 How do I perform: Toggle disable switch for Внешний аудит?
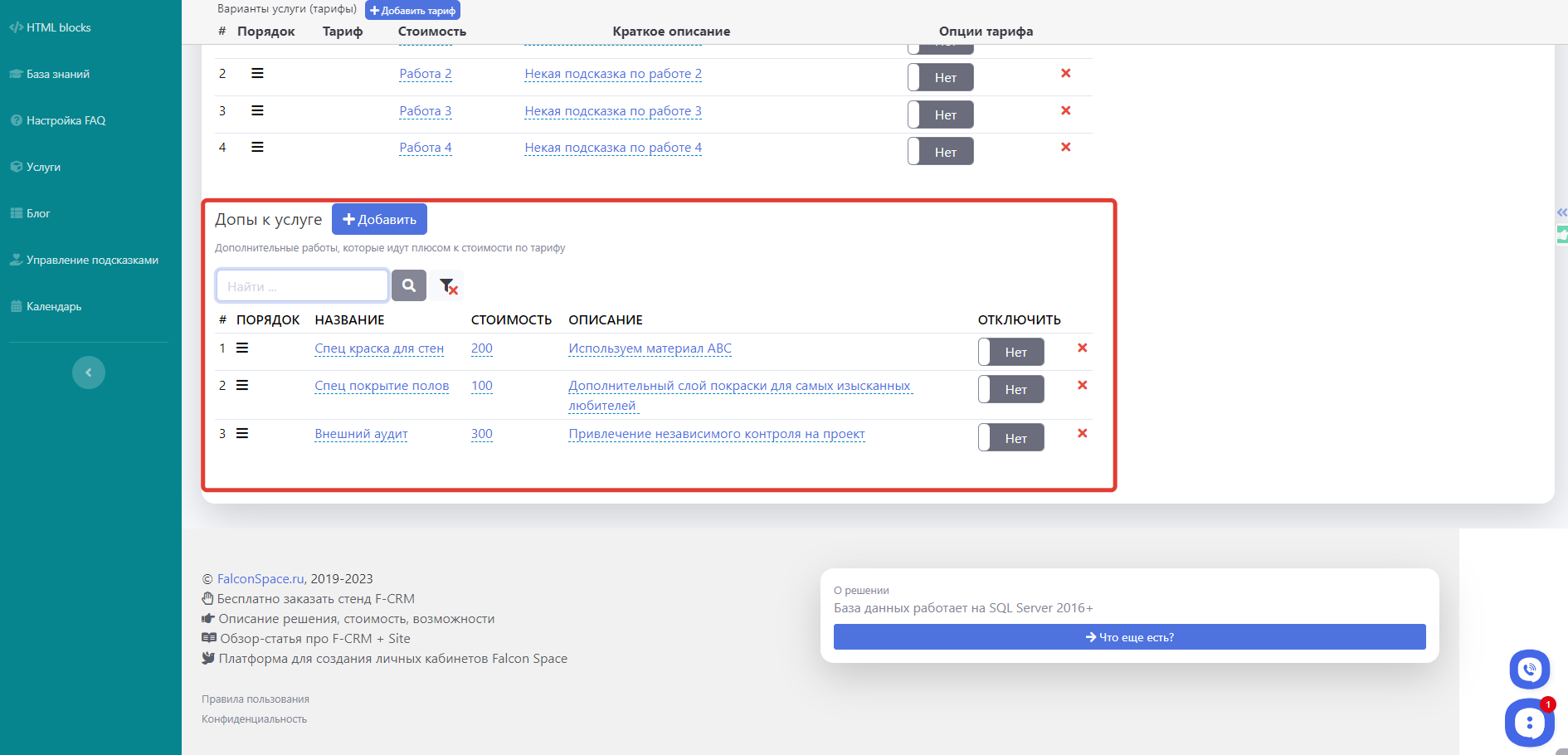pos(1010,437)
